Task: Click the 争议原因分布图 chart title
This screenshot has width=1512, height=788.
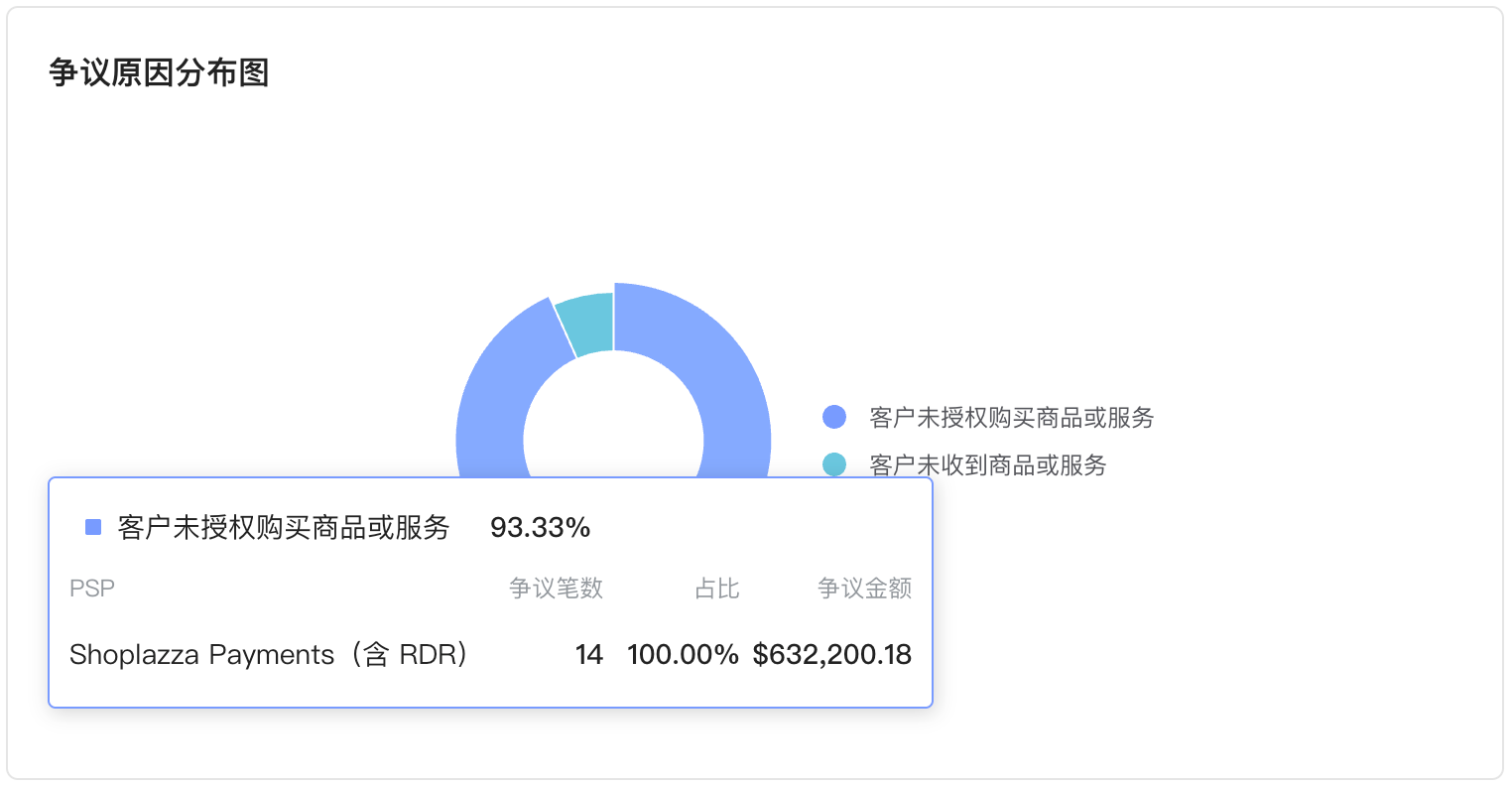Action: (x=159, y=72)
